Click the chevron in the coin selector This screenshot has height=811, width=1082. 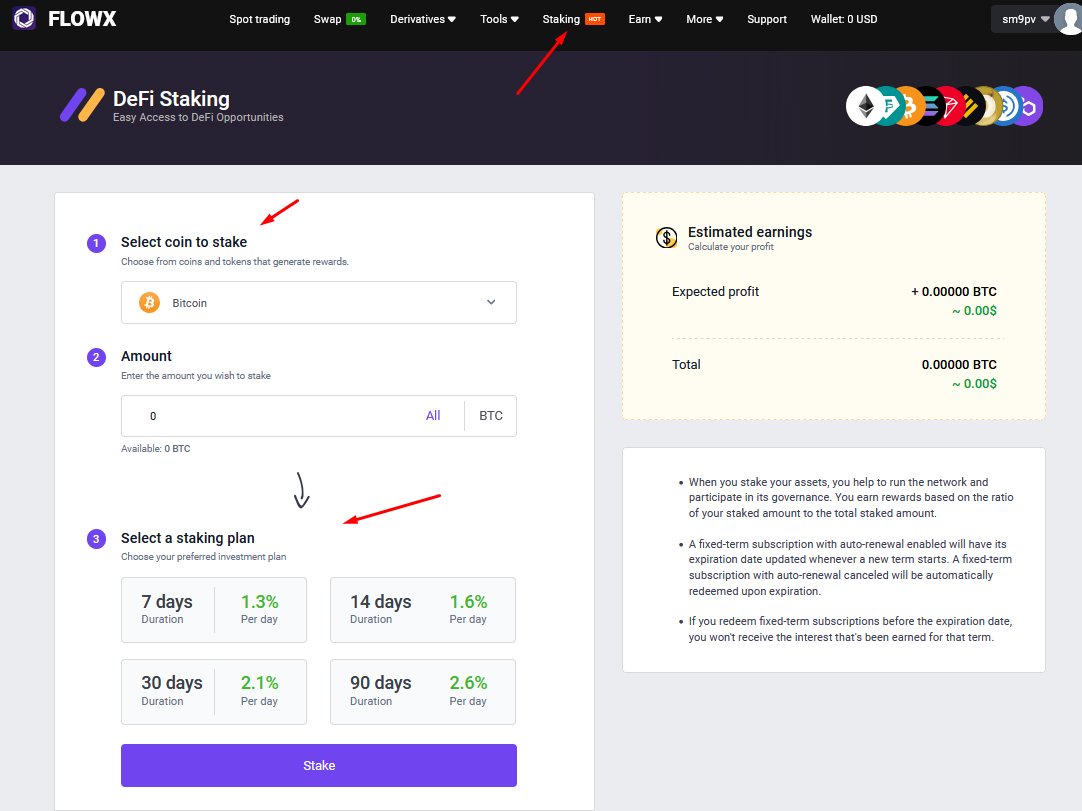(x=491, y=302)
